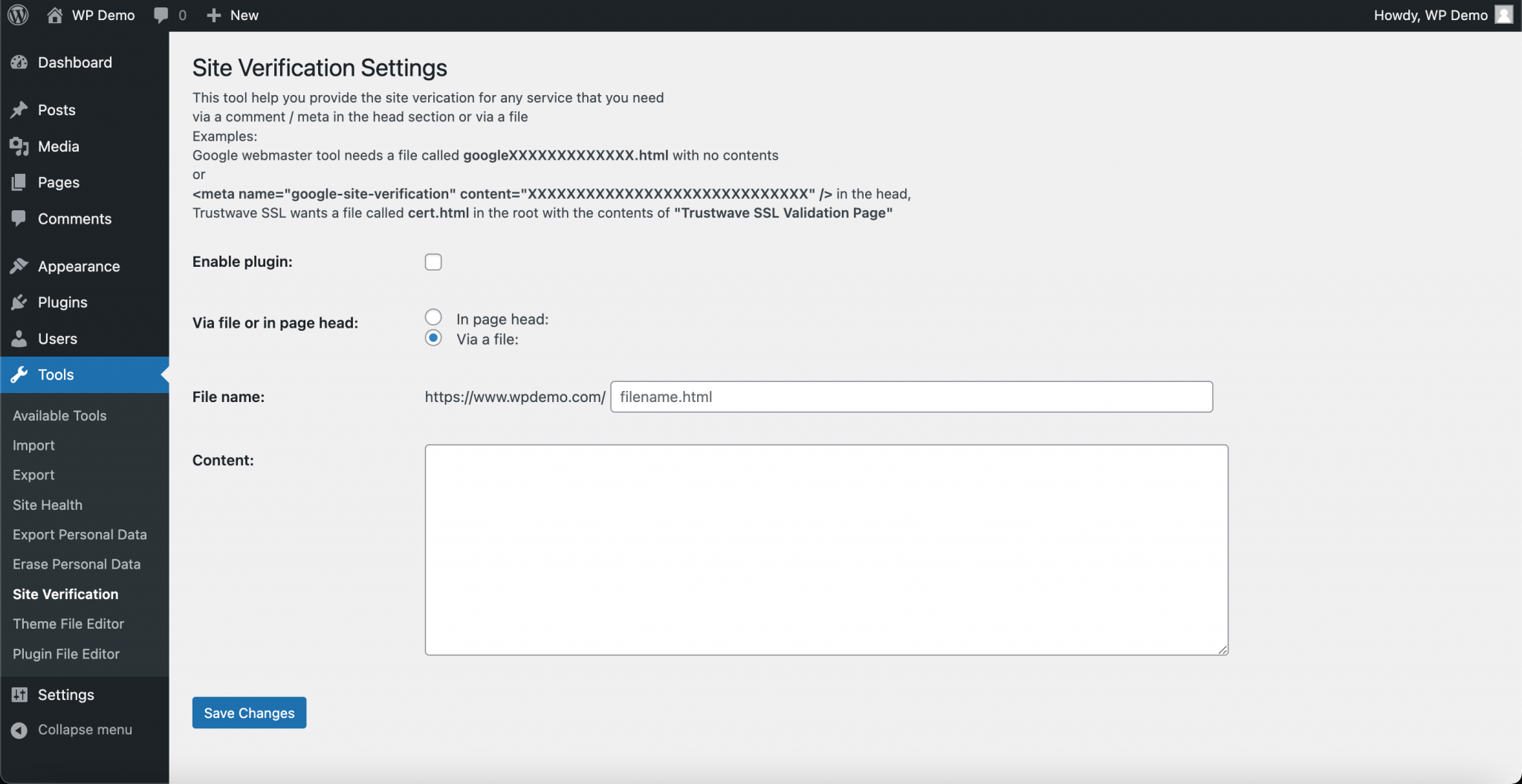Select the 'Via a file' option
The width and height of the screenshot is (1522, 784).
pyautogui.click(x=433, y=337)
